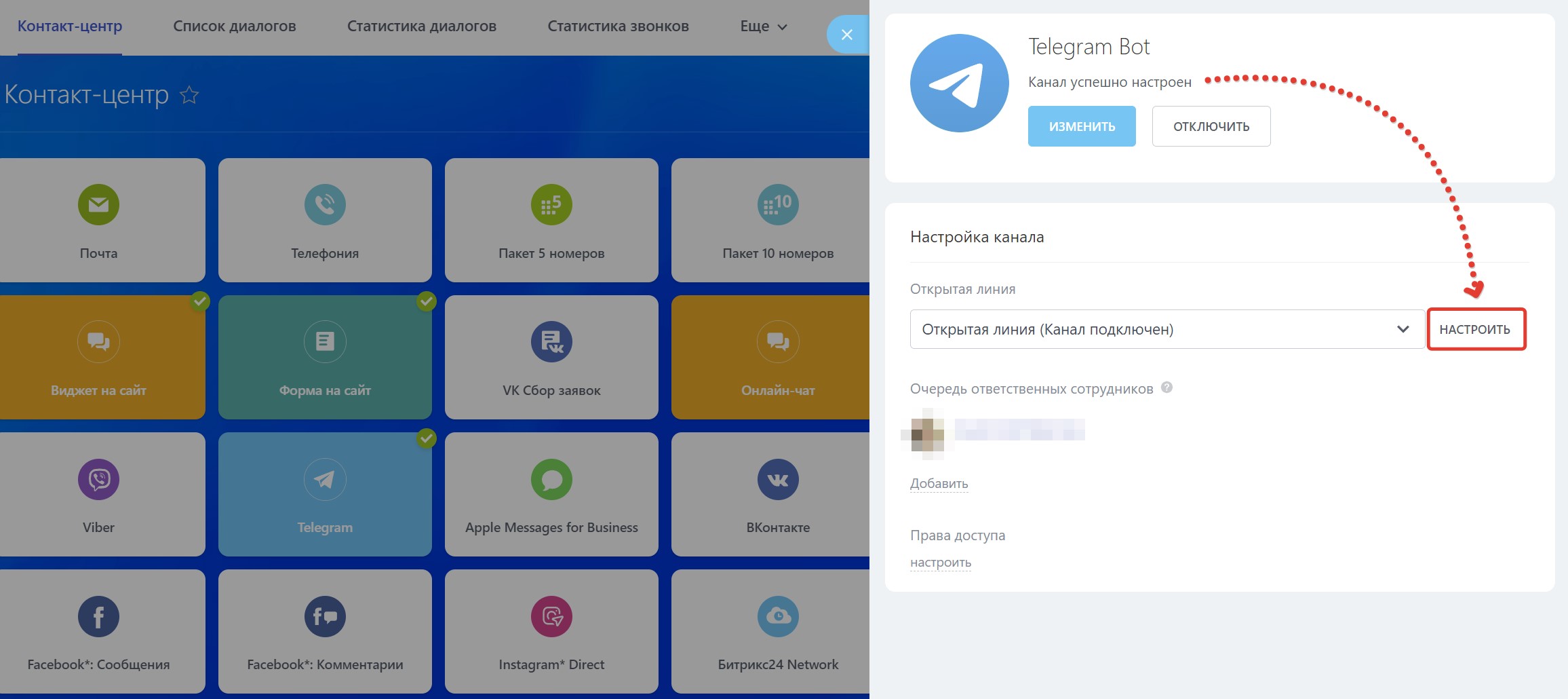Open the Почта mail channel icon

(98, 204)
